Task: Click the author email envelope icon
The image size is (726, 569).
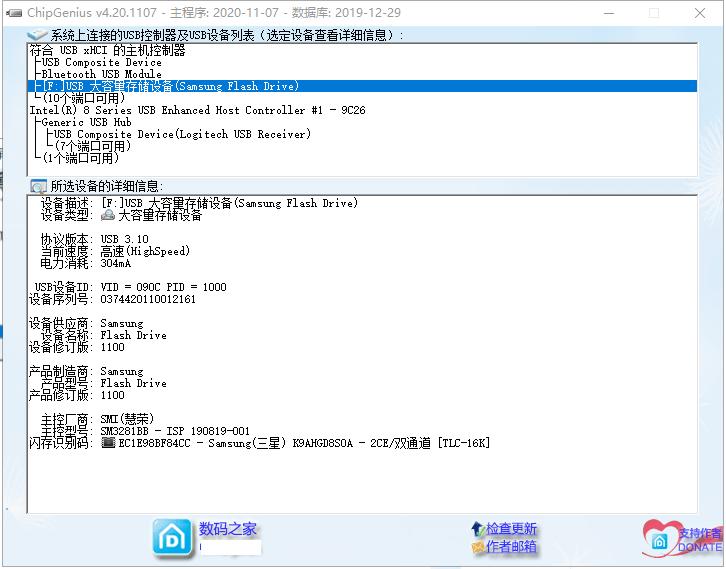Action: tap(477, 547)
